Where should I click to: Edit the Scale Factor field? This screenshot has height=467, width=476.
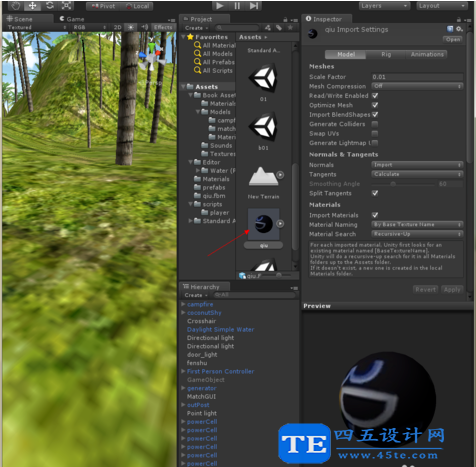(417, 77)
